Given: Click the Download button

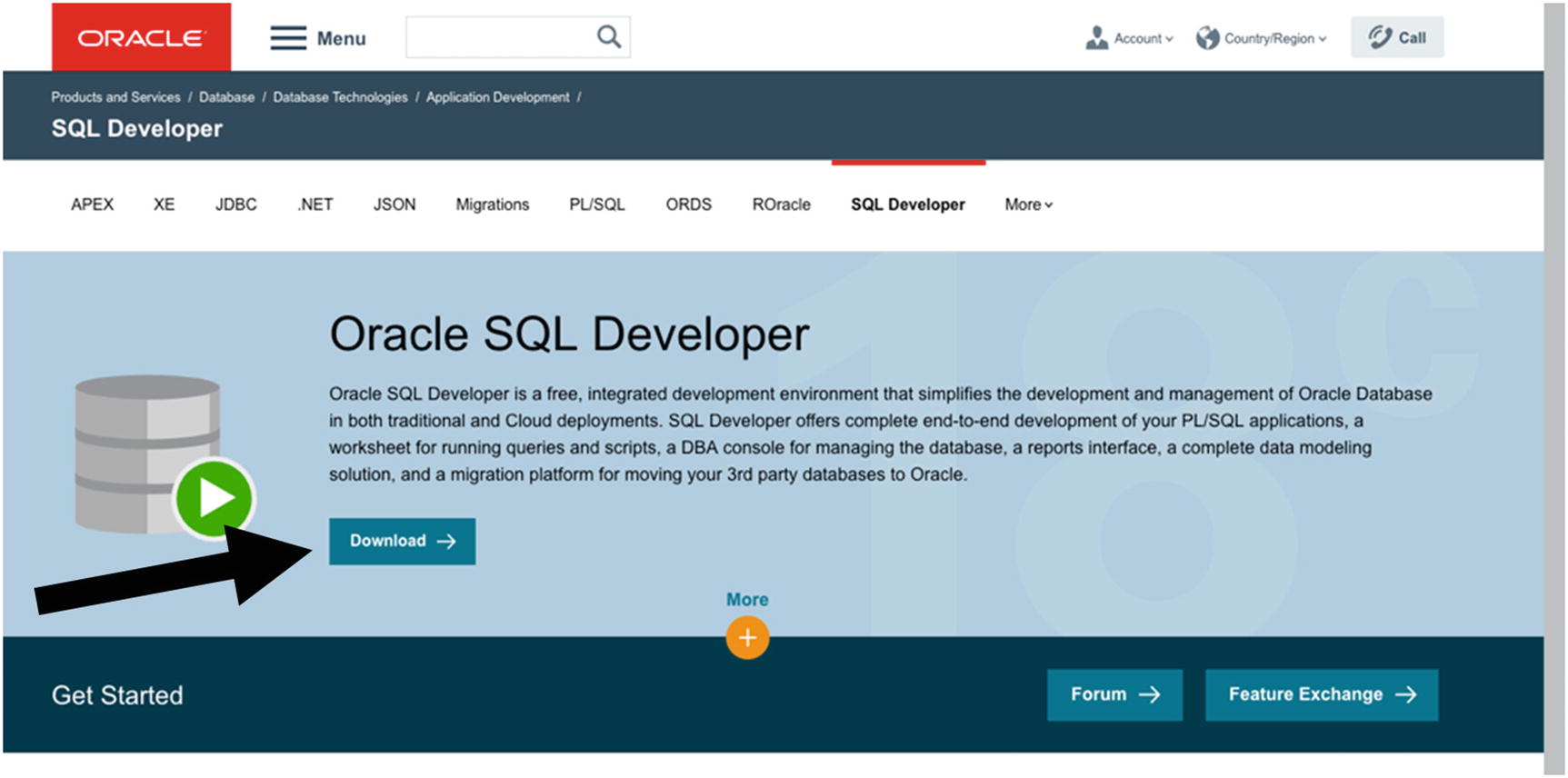Looking at the screenshot, I should coord(402,541).
